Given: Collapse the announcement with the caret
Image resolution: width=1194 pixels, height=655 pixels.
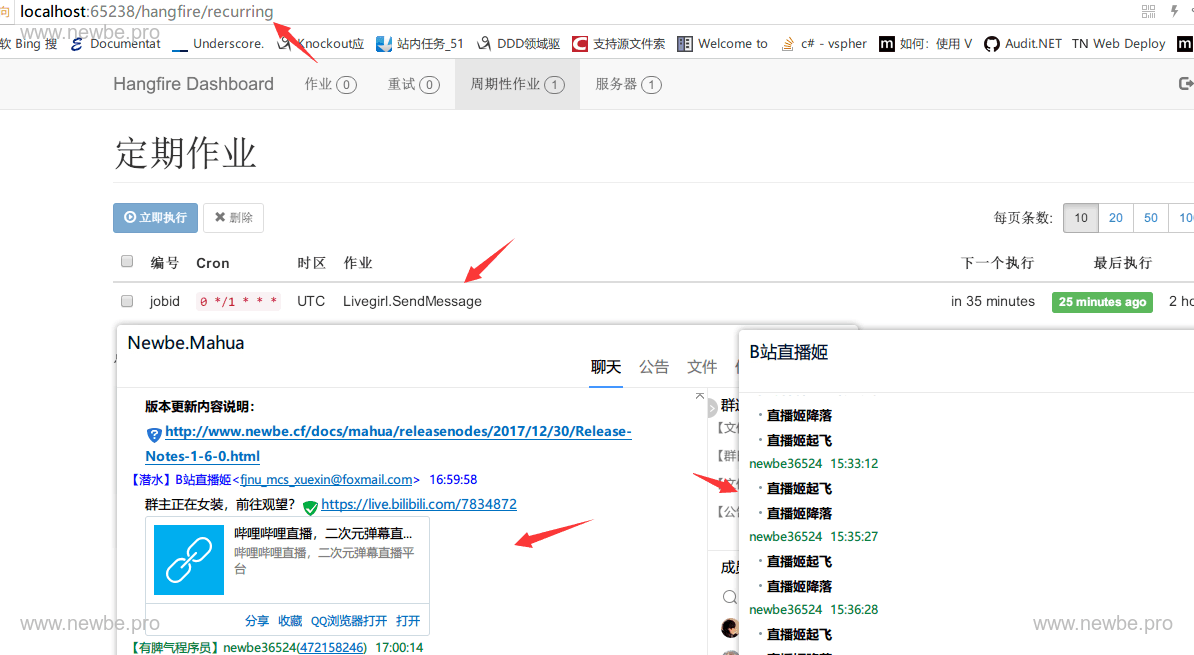Looking at the screenshot, I should coord(700,396).
